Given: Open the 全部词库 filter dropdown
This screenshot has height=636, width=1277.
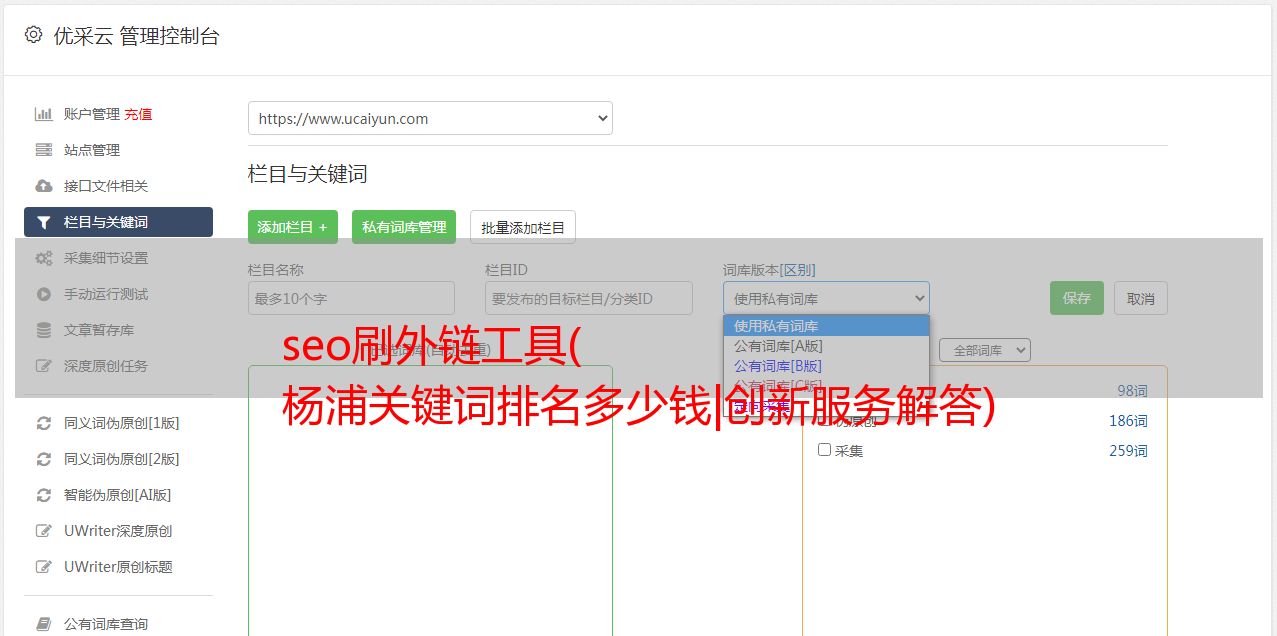Looking at the screenshot, I should tap(985, 350).
